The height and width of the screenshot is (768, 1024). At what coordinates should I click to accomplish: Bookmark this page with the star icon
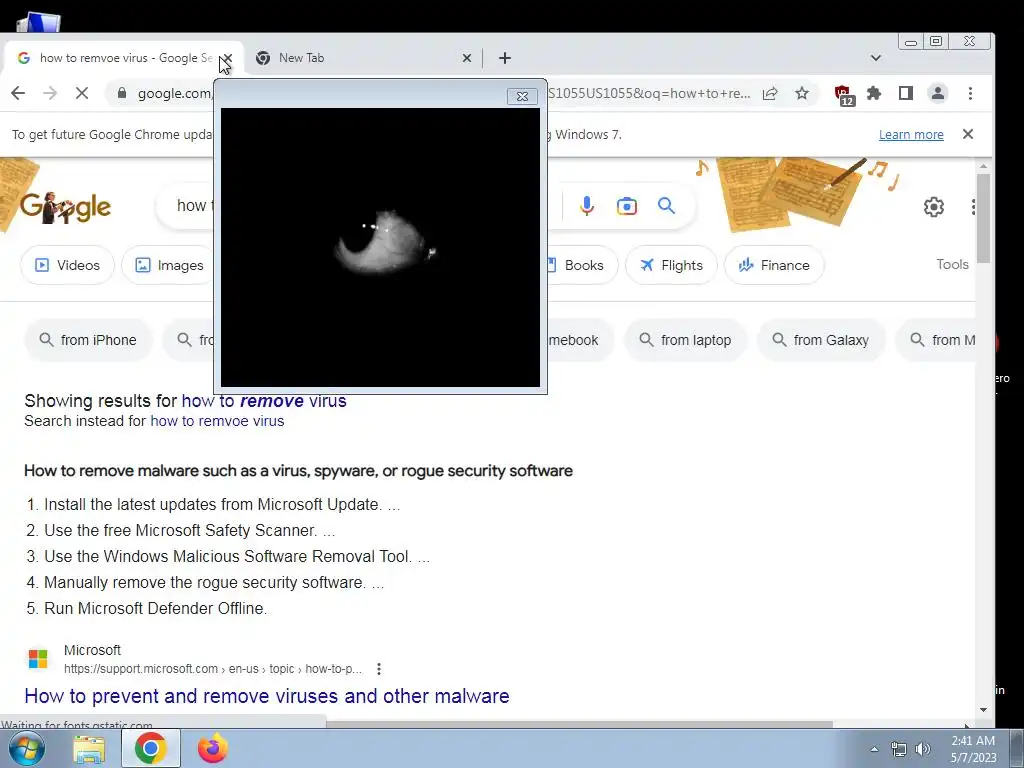[802, 93]
